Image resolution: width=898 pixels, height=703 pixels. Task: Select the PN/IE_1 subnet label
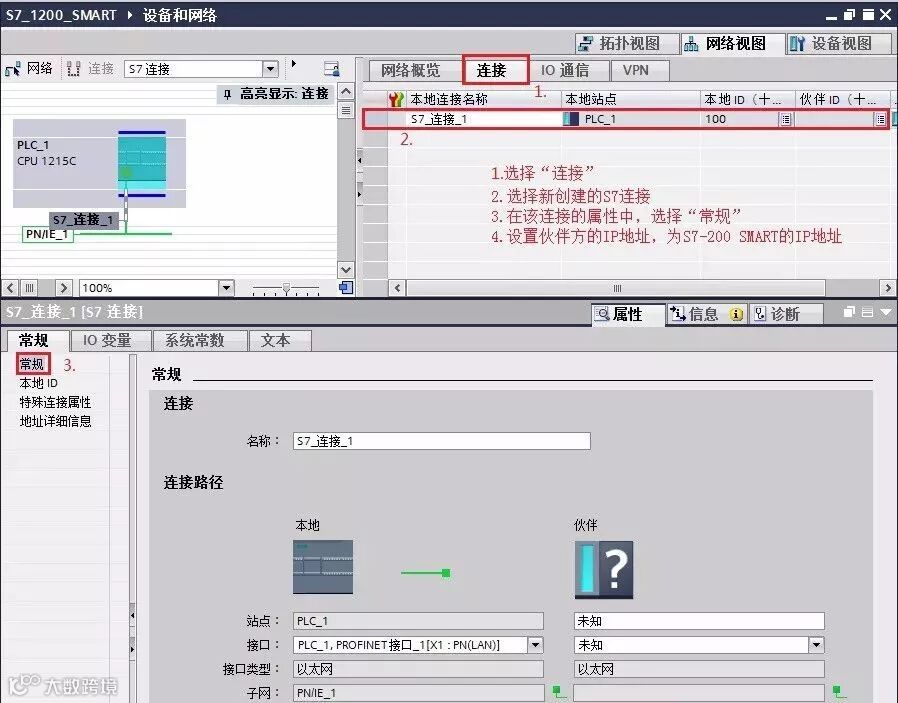coord(48,234)
